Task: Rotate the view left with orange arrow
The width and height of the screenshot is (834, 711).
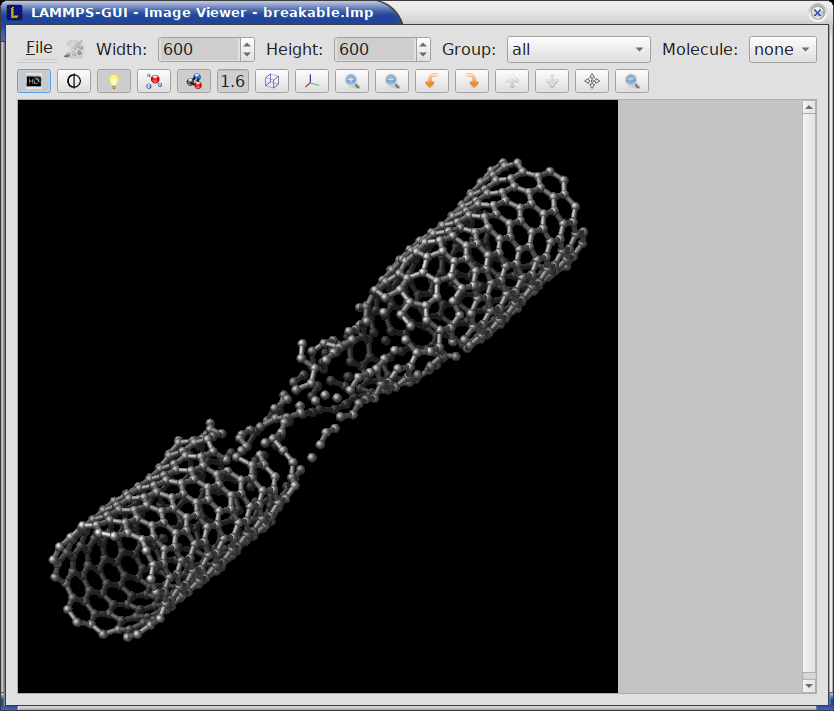Action: (432, 81)
